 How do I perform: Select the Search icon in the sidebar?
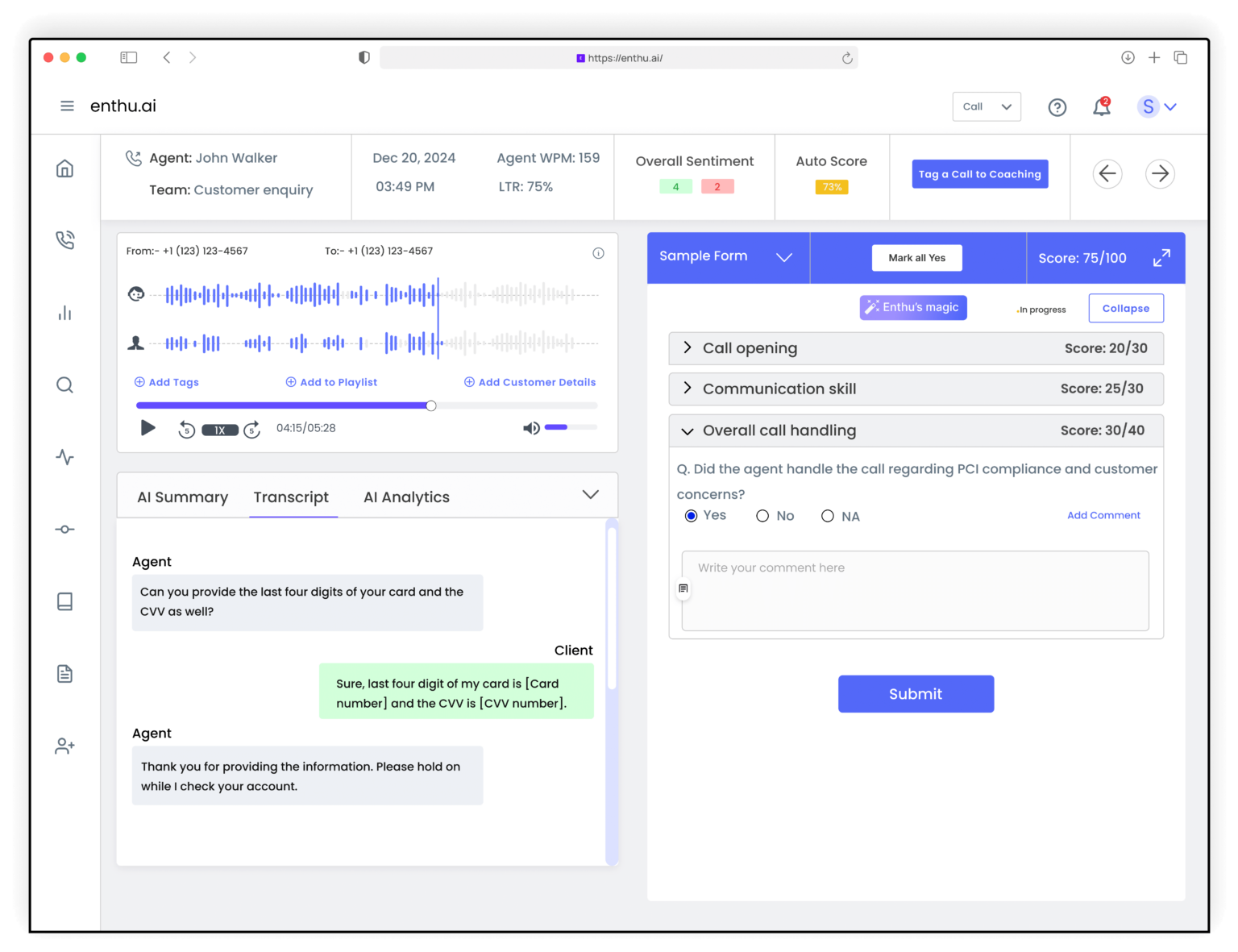pos(64,385)
